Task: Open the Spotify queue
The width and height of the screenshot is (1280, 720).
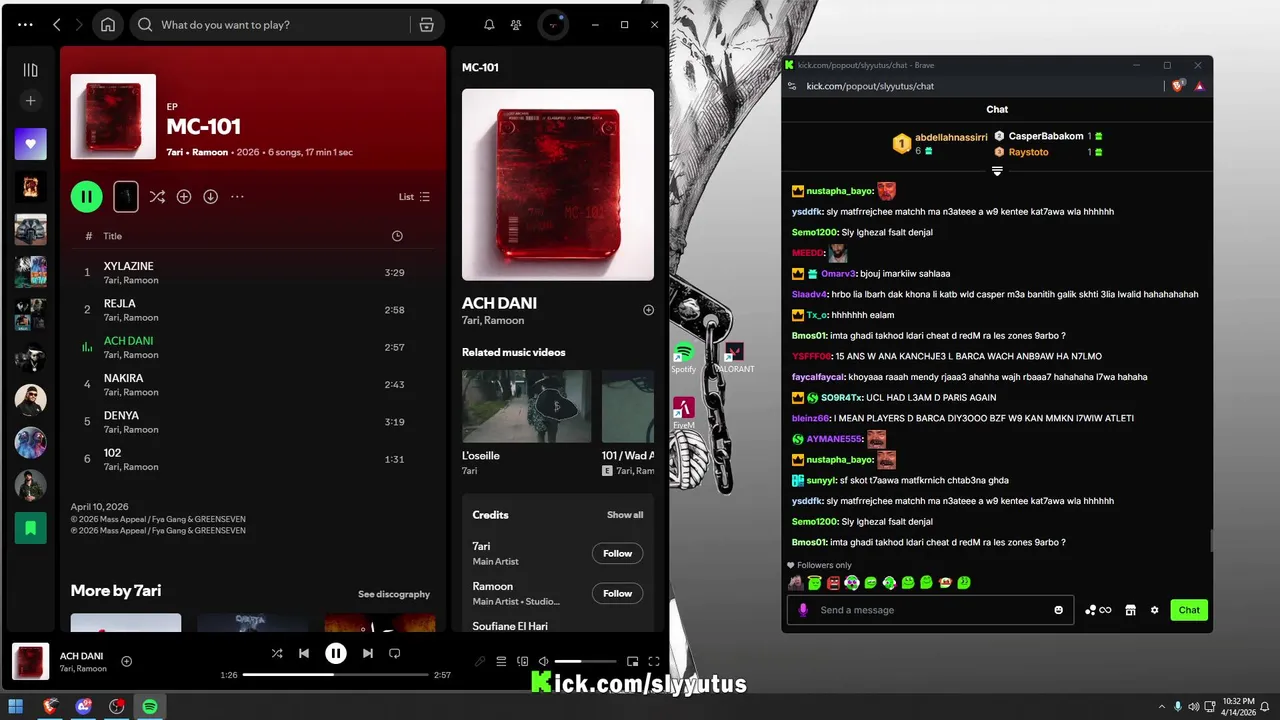Action: [501, 661]
